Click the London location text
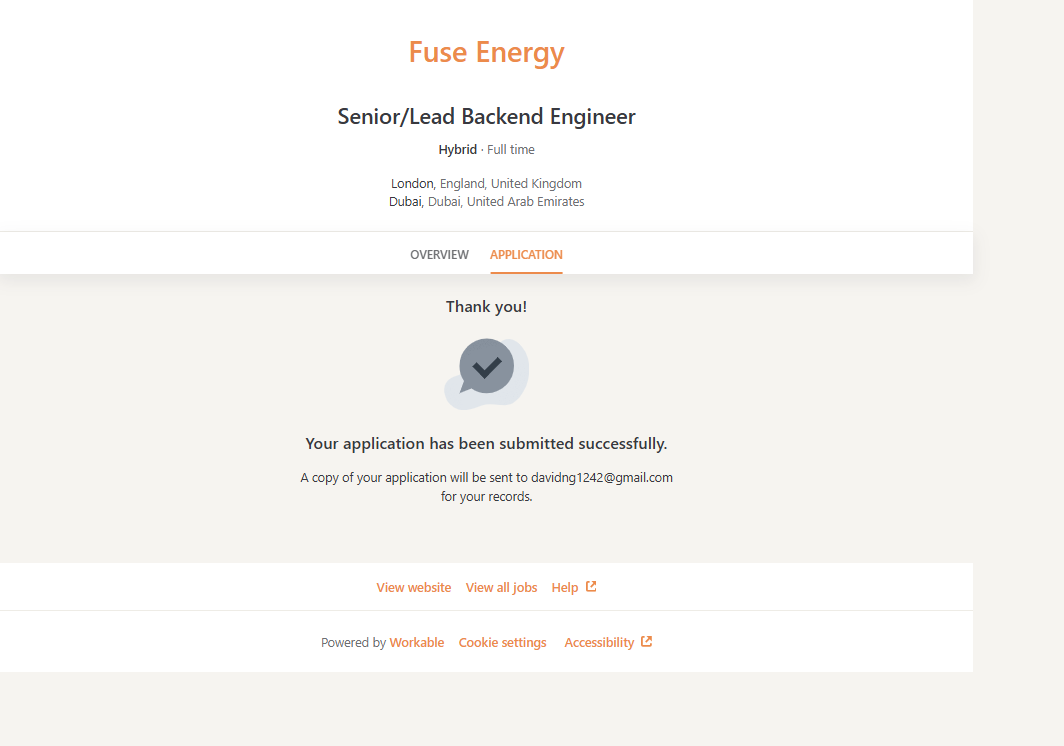 [412, 184]
